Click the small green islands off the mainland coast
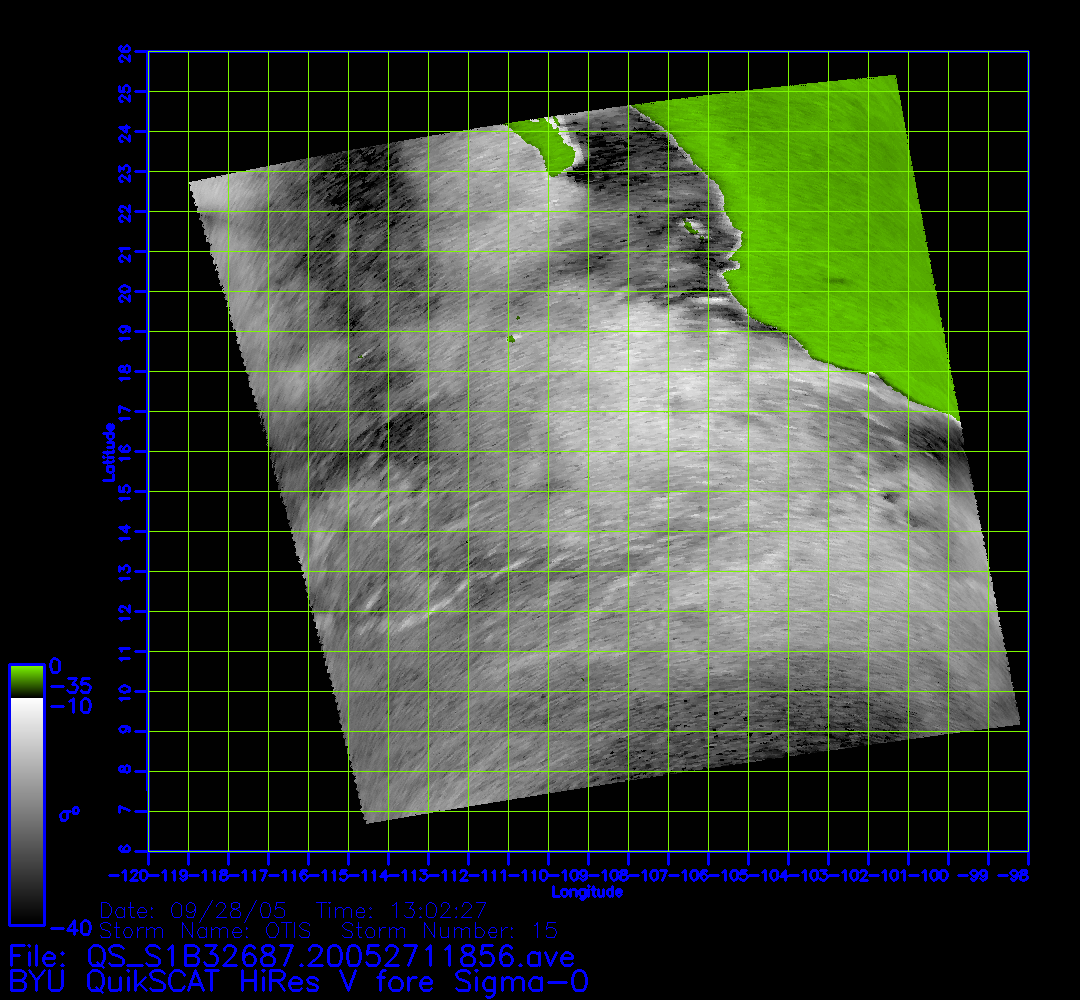1080x1000 pixels. pos(691,229)
